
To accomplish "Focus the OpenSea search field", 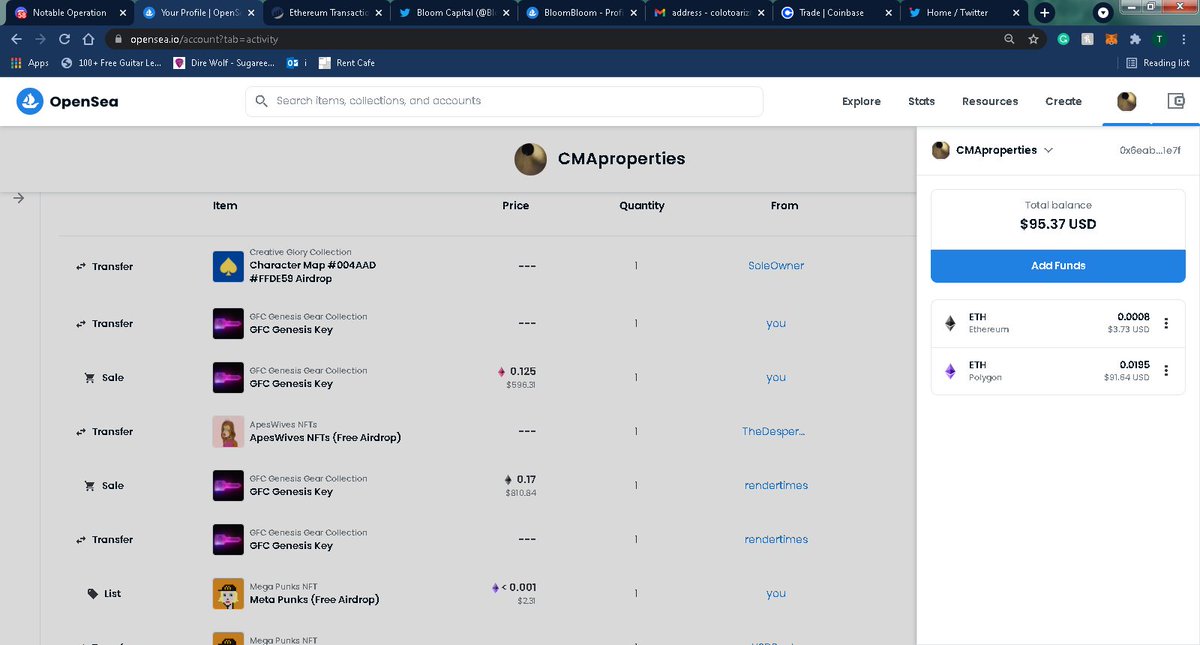I will click(504, 101).
